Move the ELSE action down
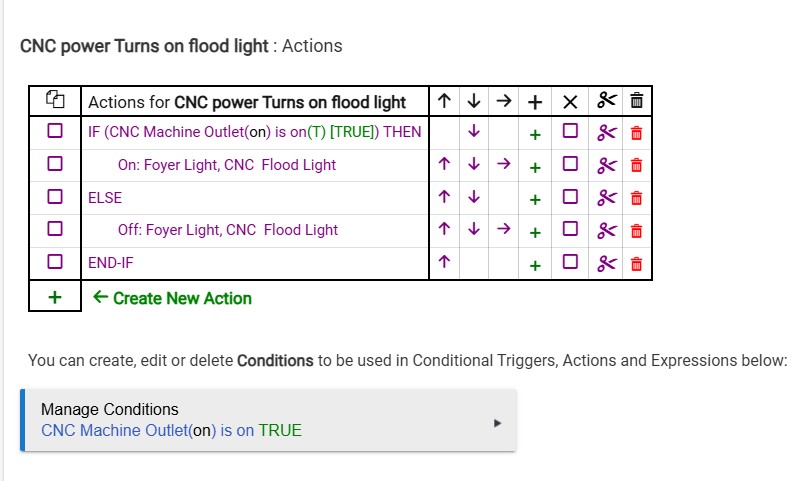 coord(474,198)
